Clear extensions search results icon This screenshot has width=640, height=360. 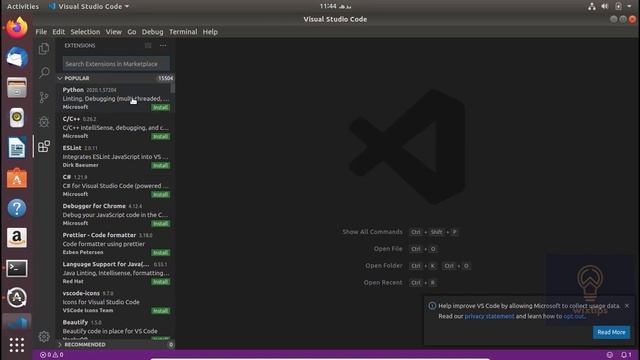click(148, 45)
